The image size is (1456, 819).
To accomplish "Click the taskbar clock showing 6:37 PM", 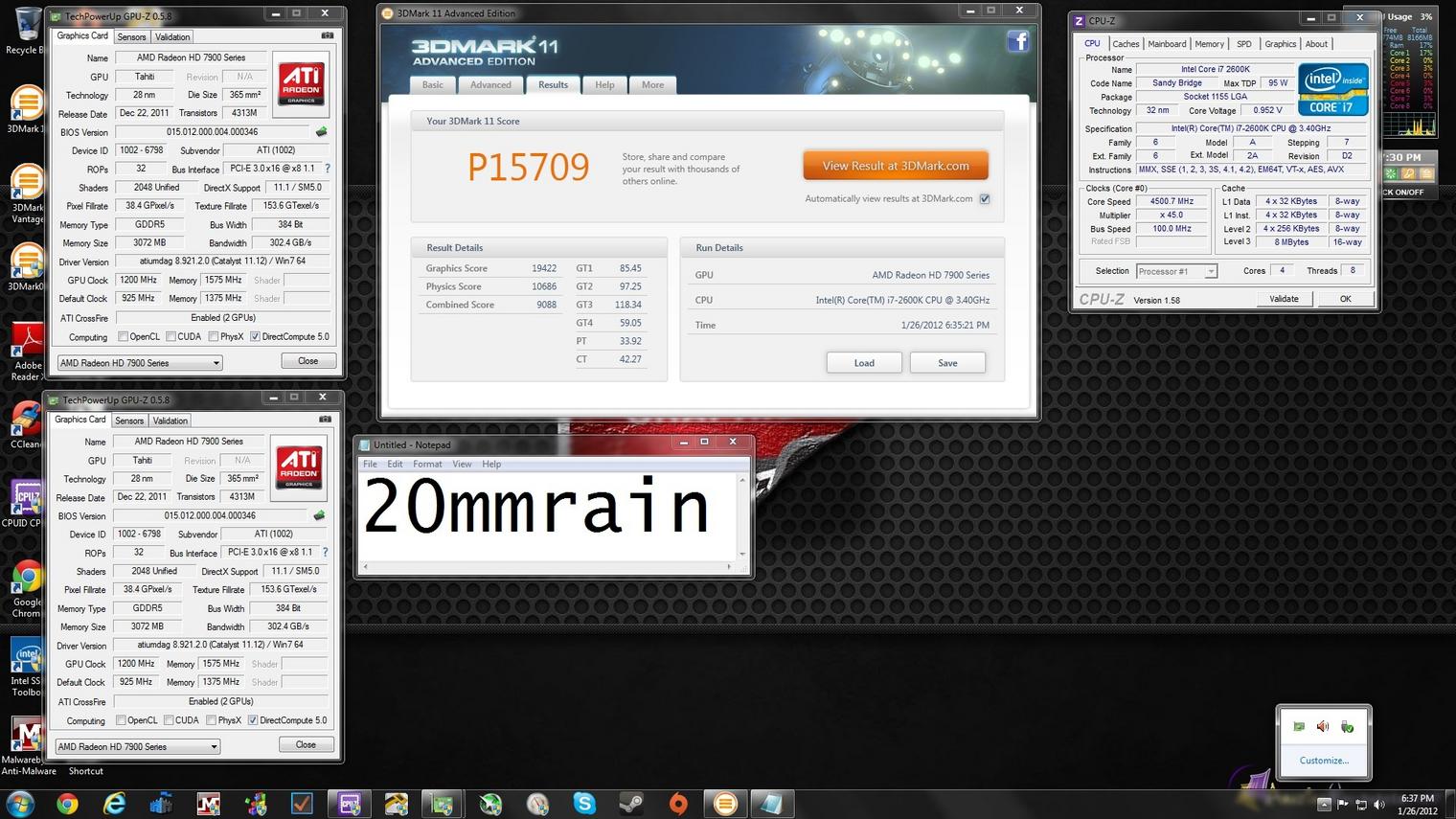I will (x=1418, y=804).
